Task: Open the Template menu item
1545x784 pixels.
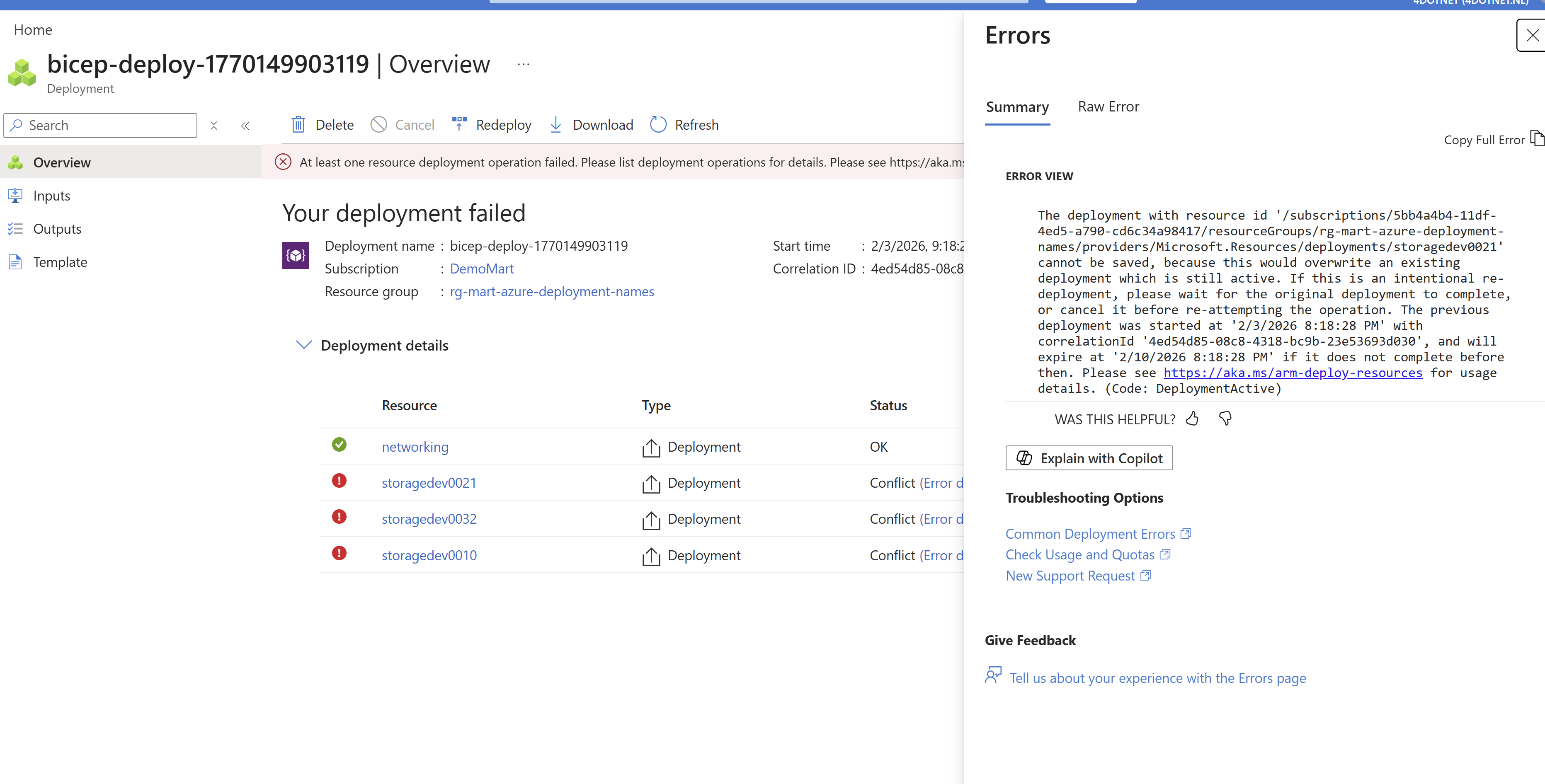Action: [x=60, y=262]
